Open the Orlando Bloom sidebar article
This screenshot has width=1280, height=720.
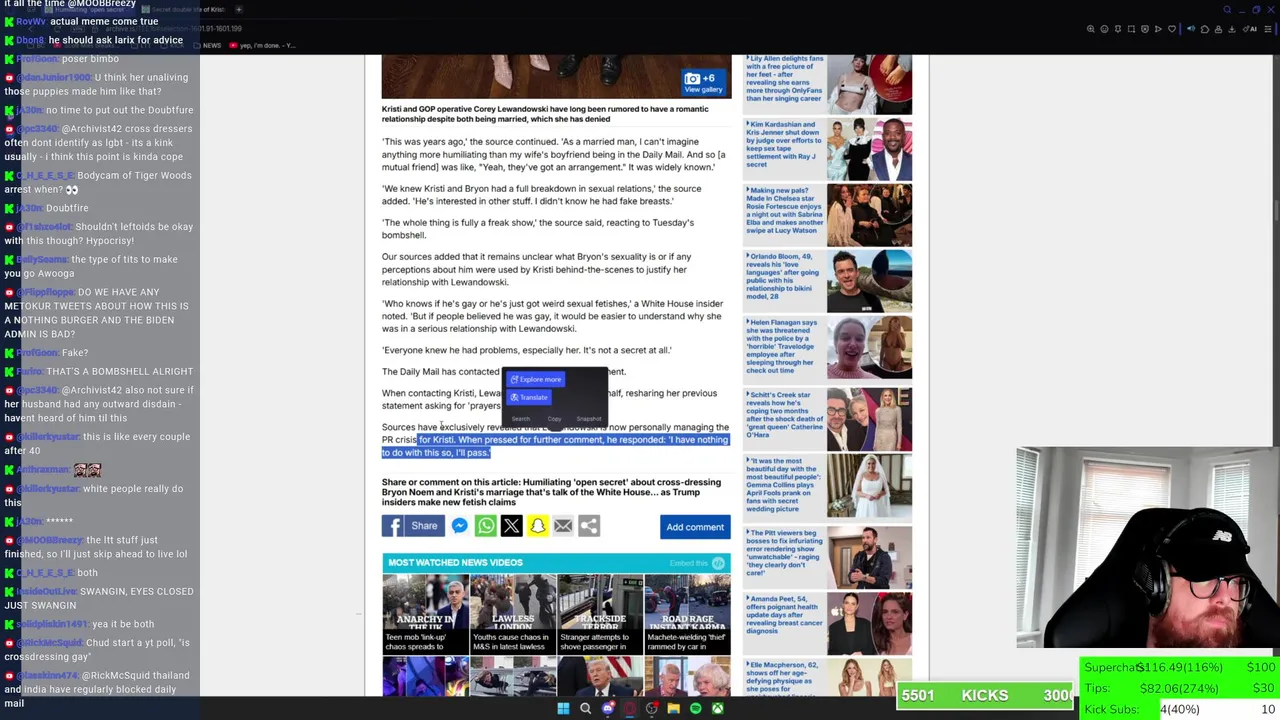click(x=828, y=281)
